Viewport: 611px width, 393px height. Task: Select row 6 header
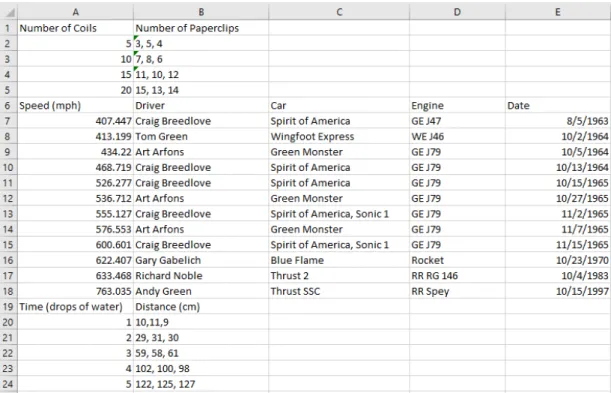point(8,106)
